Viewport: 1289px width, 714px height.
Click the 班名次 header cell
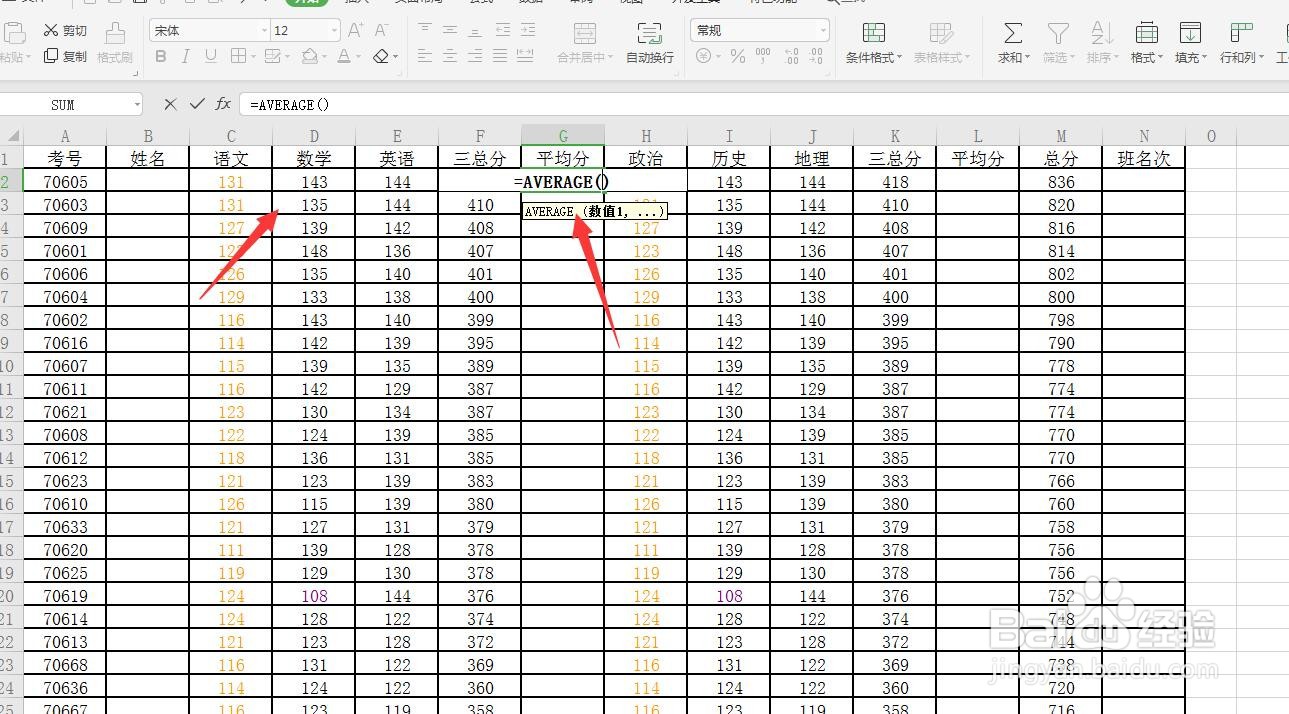coord(1144,158)
